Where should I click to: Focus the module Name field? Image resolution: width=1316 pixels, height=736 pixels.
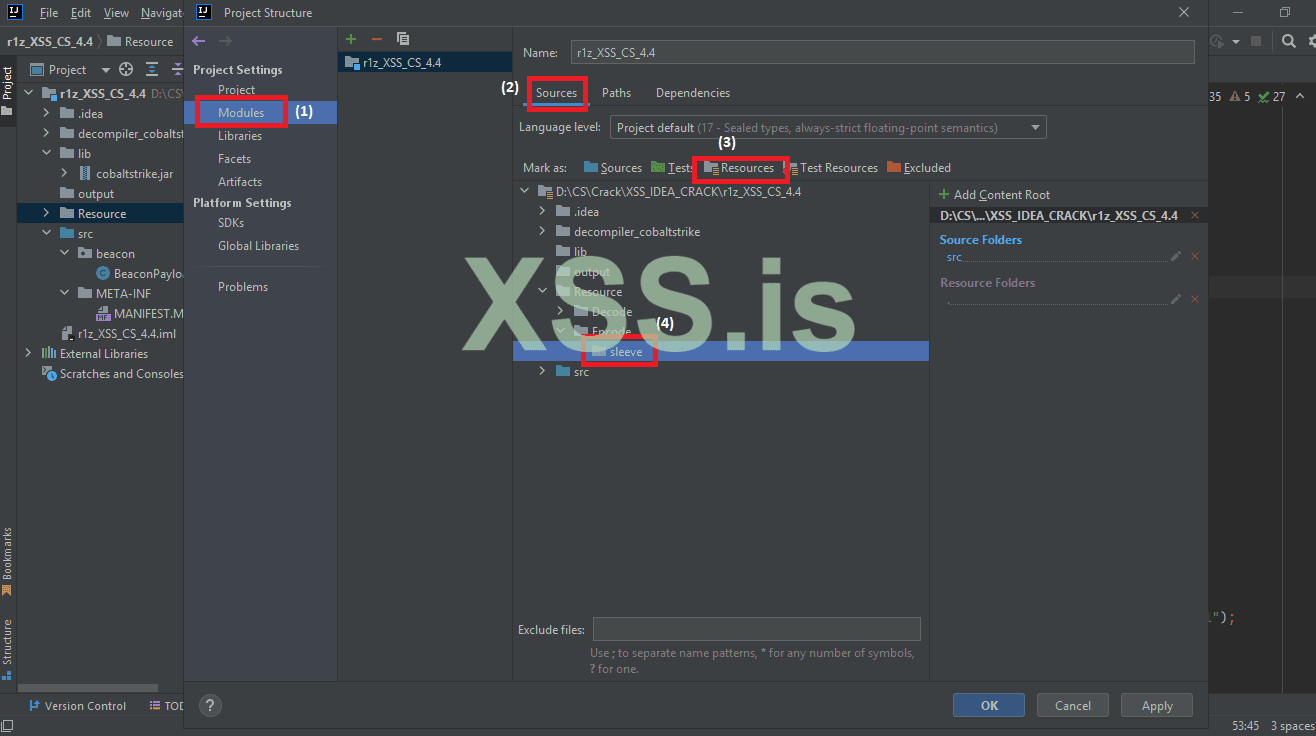click(882, 52)
